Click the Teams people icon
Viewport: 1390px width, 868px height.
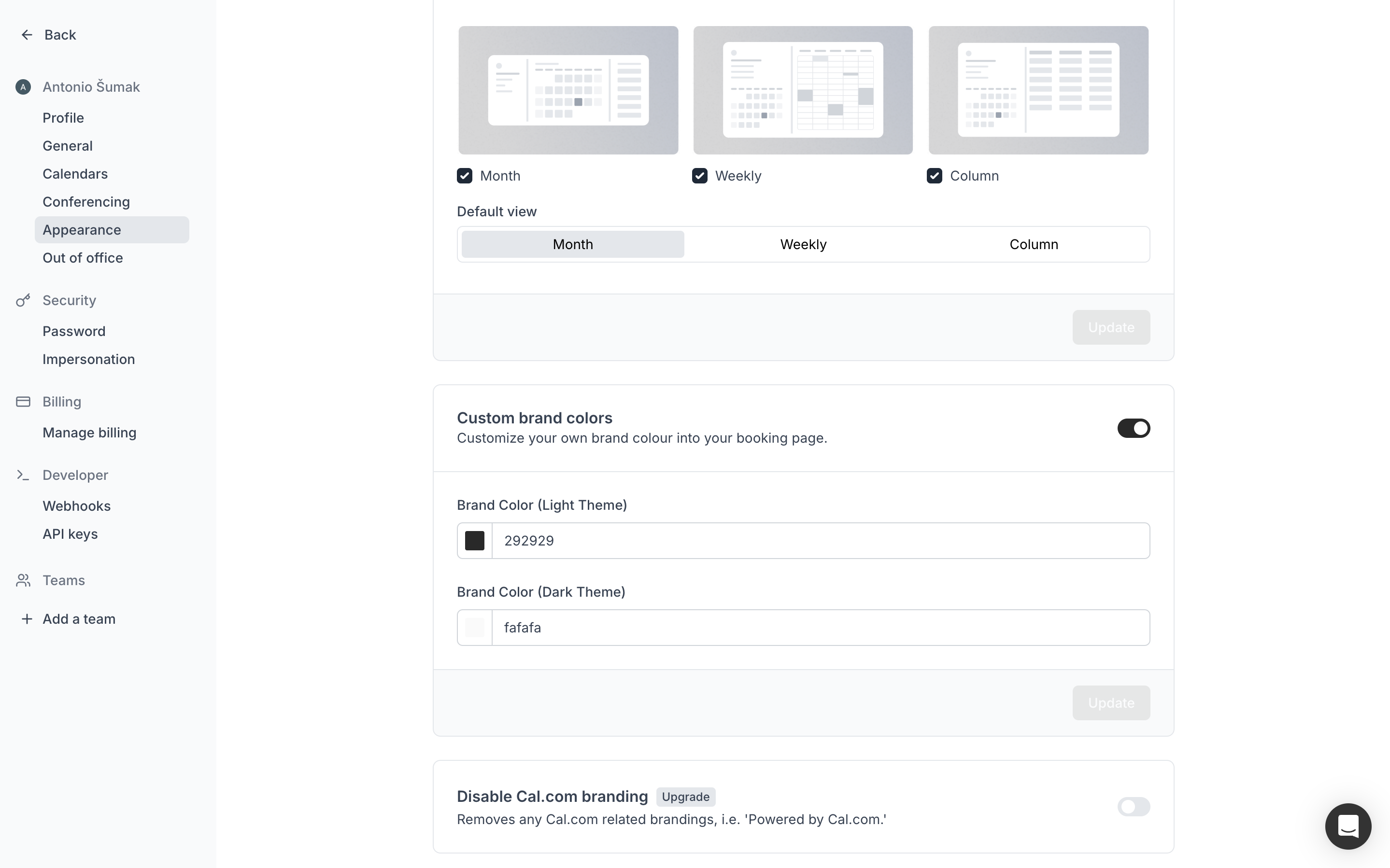(x=23, y=580)
